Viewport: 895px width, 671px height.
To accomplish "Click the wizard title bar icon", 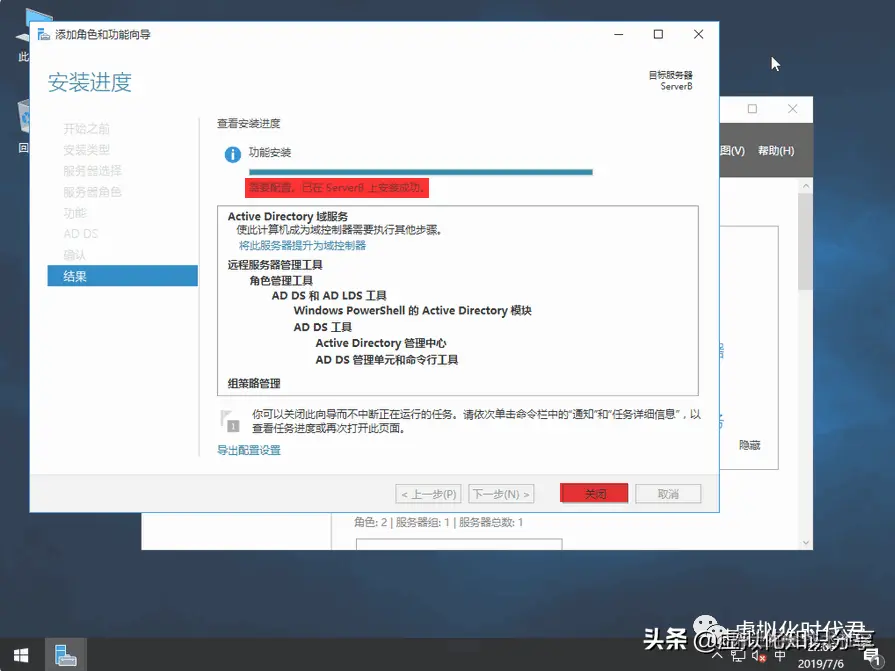I will 41,33.
